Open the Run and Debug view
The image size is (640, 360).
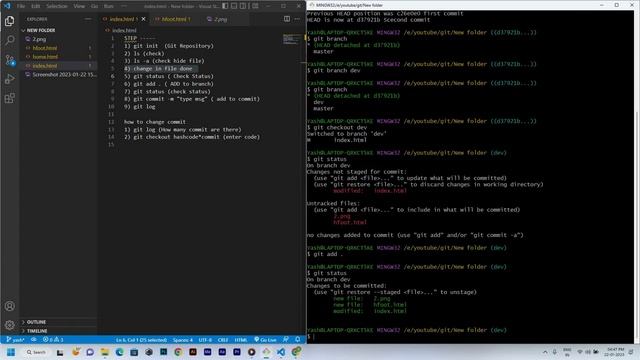click(x=9, y=79)
